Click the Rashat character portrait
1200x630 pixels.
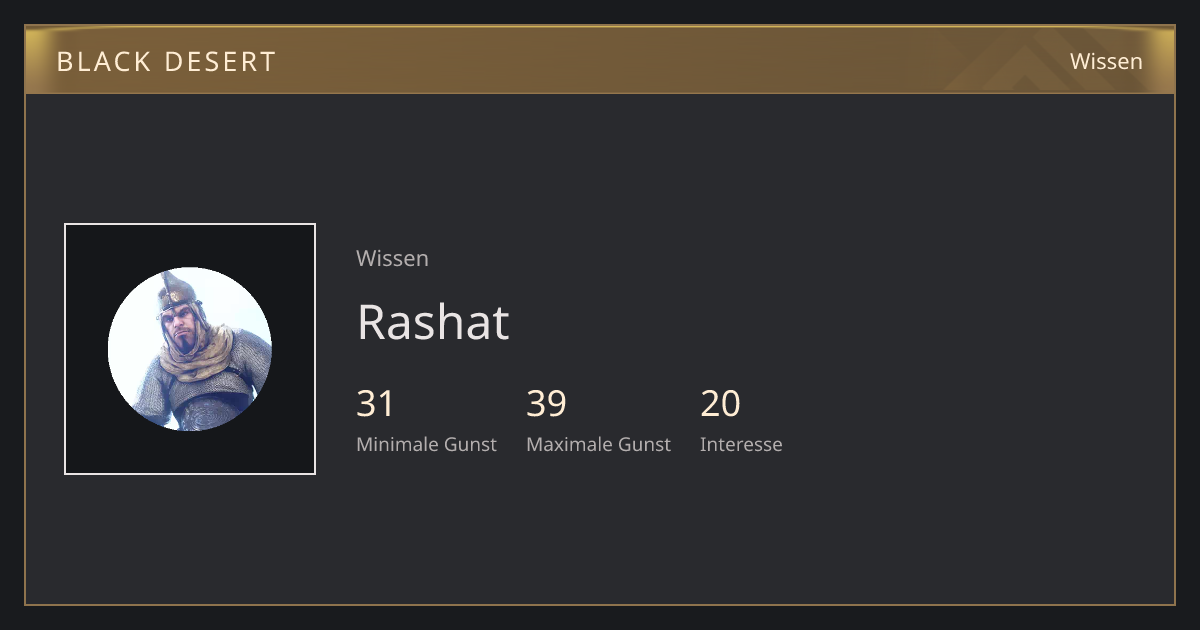pos(190,349)
